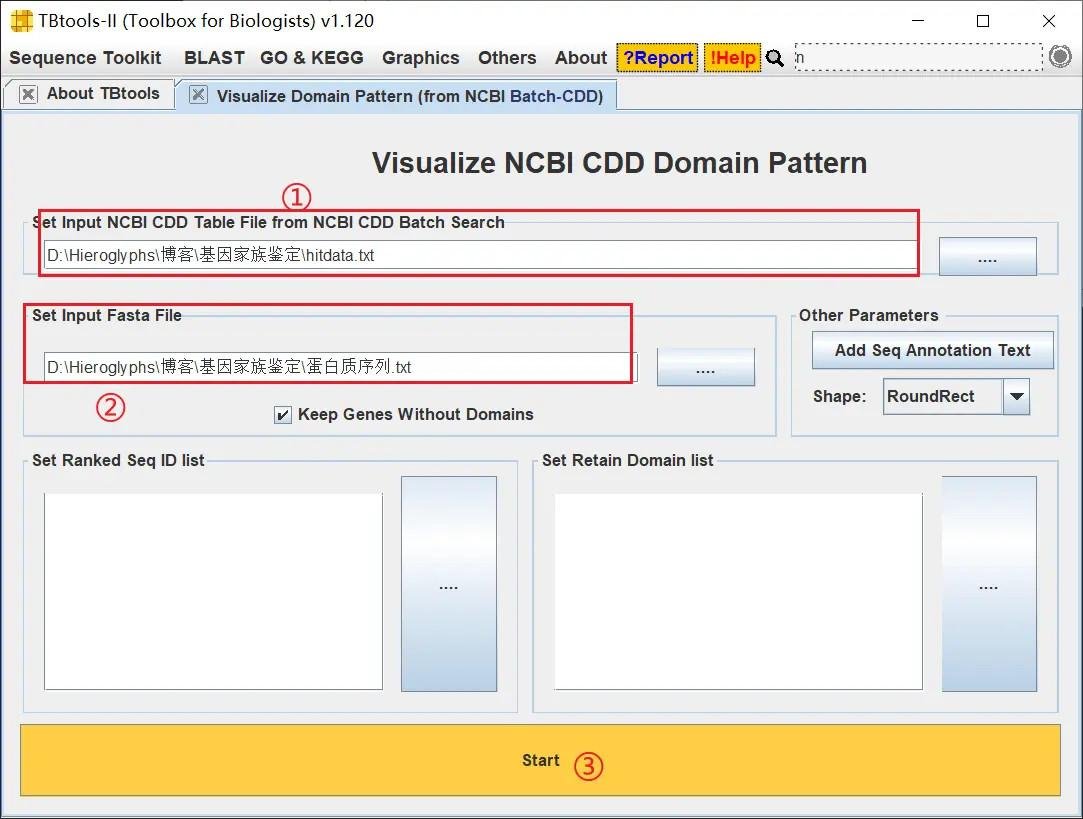Viewport: 1083px width, 819px height.
Task: Click the yellow Start button
Action: (x=540, y=760)
